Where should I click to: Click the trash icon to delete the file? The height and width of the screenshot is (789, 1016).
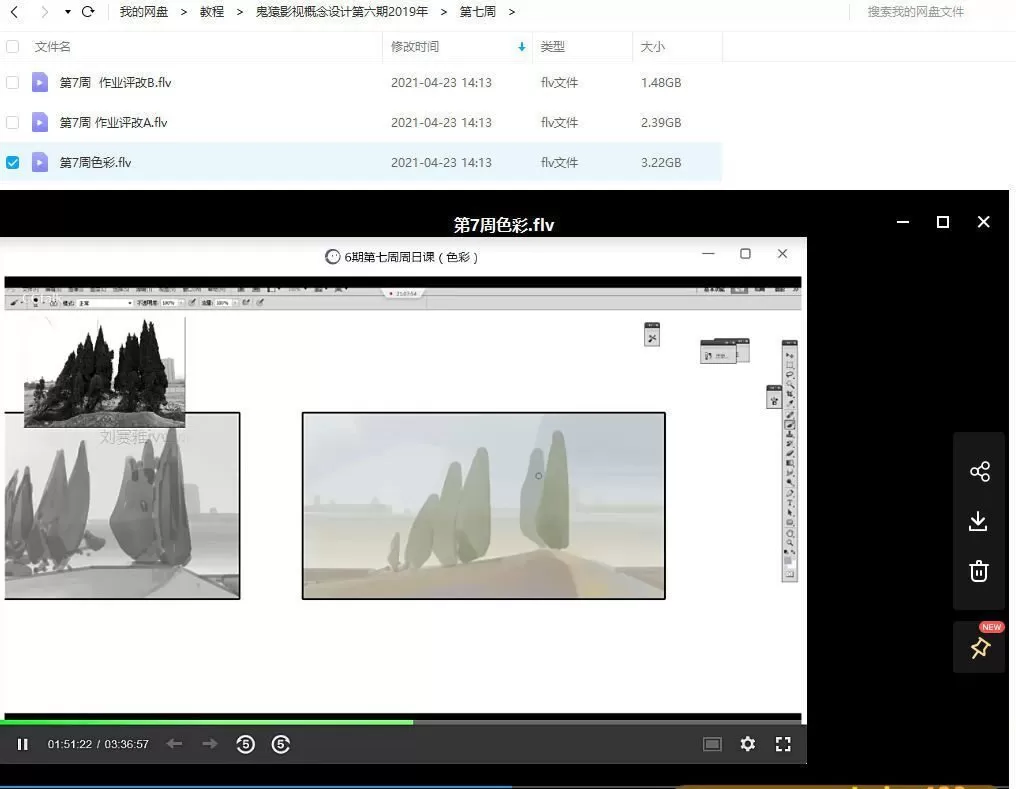coord(979,571)
